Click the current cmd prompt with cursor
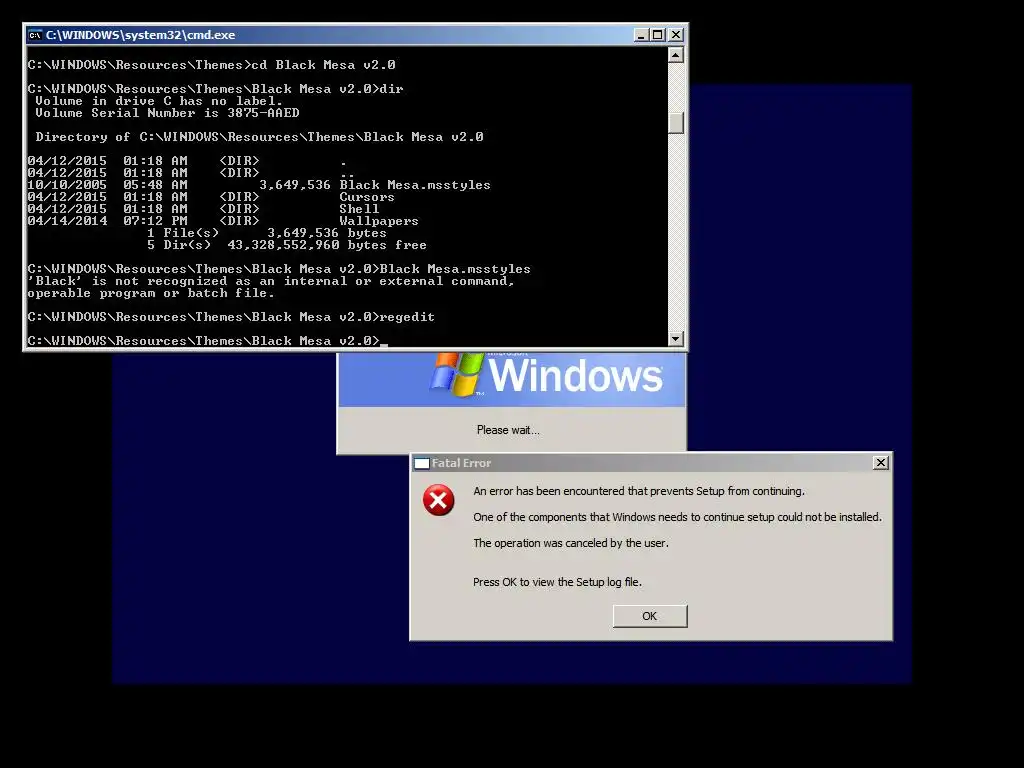Image resolution: width=1024 pixels, height=768 pixels. [208, 340]
